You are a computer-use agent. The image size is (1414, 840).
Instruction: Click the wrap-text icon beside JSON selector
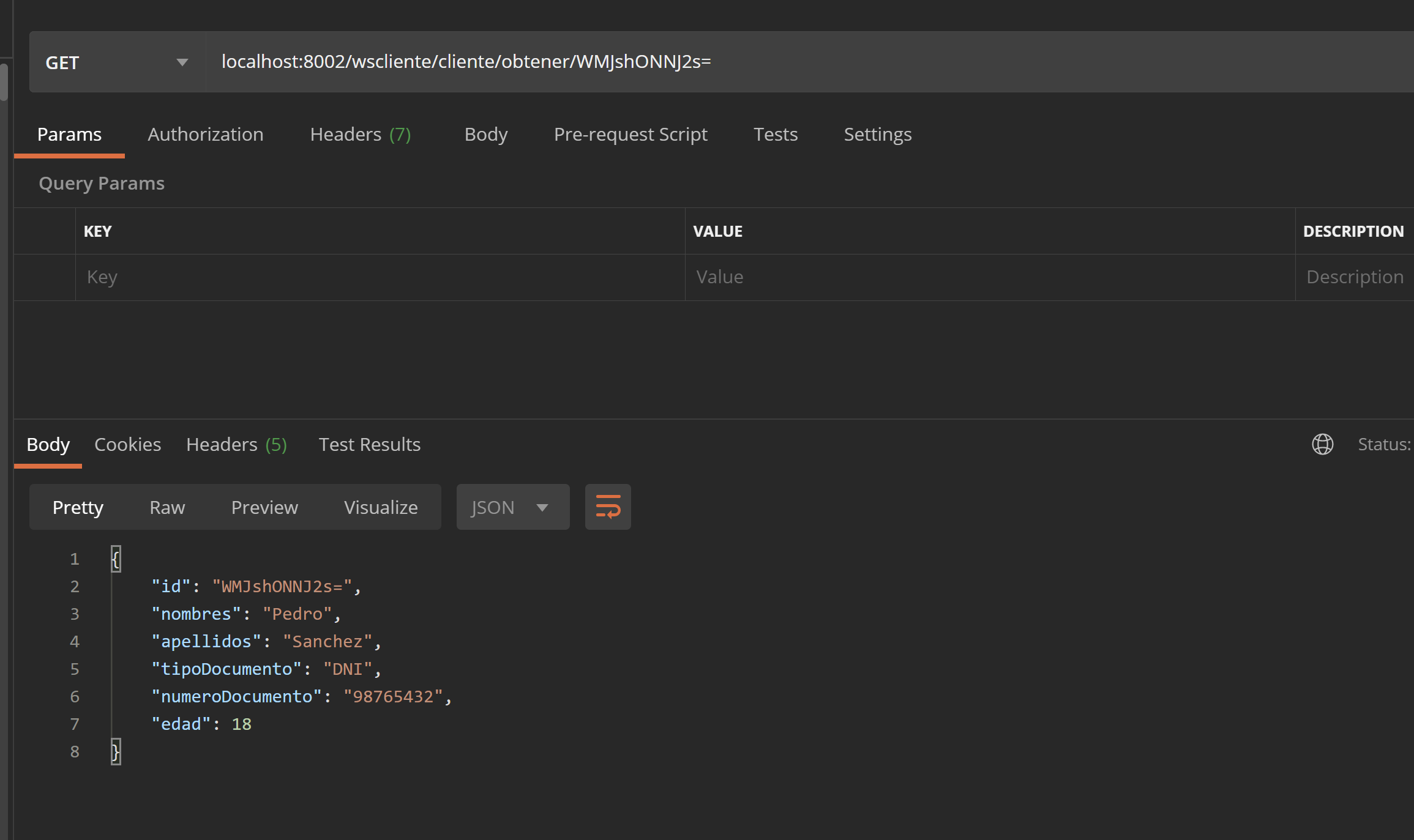click(x=607, y=507)
